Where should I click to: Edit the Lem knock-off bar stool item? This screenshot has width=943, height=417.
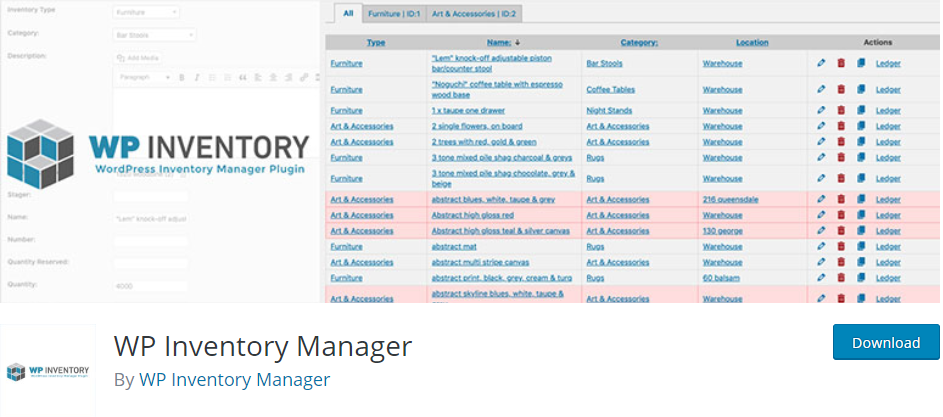(821, 63)
